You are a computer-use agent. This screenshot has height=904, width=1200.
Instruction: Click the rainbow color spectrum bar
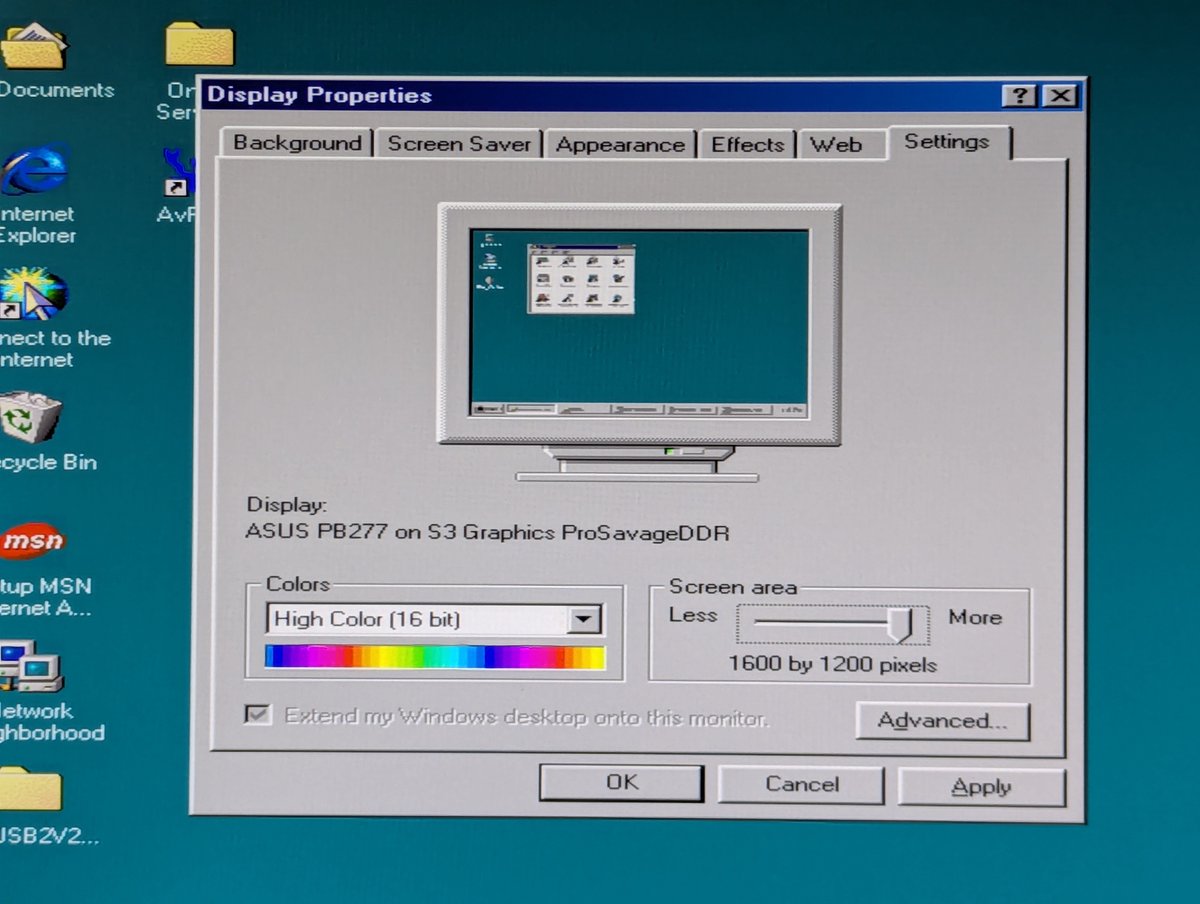click(435, 657)
